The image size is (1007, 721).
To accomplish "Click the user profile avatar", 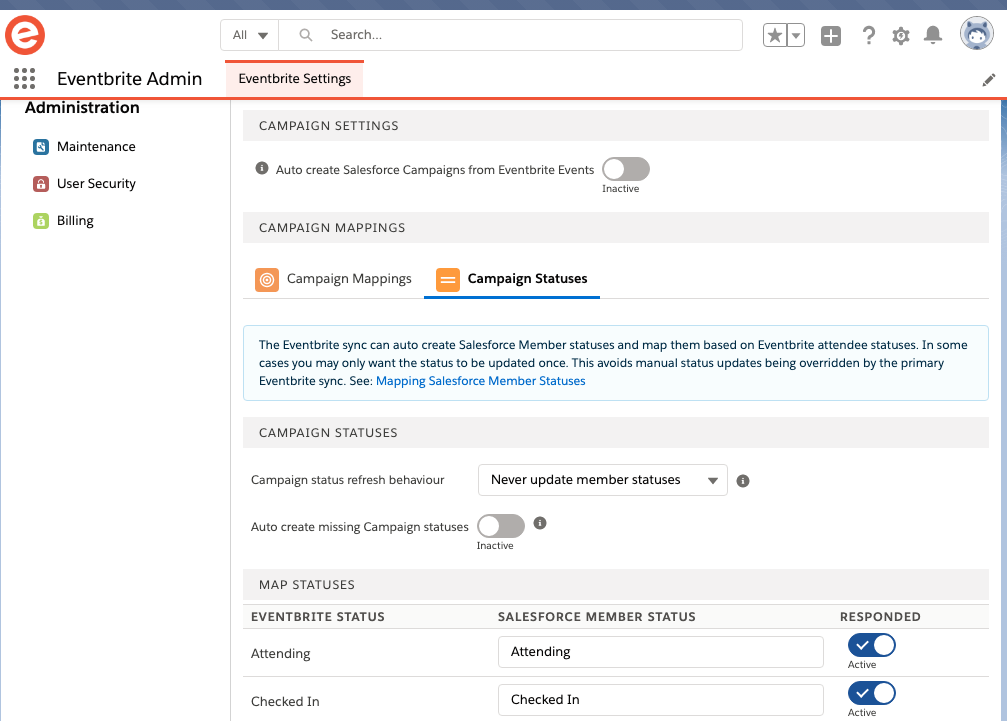I will 976,33.
